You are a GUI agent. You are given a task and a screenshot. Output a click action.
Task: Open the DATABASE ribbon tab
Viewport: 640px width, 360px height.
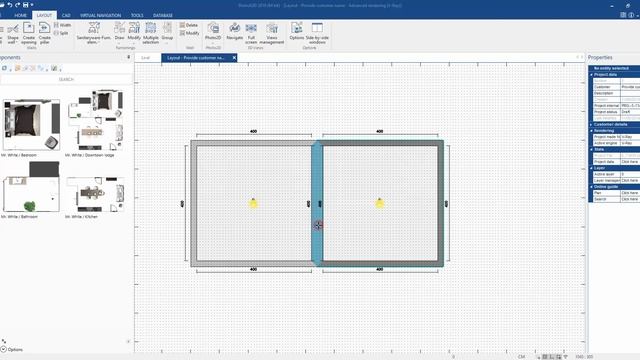(x=163, y=16)
